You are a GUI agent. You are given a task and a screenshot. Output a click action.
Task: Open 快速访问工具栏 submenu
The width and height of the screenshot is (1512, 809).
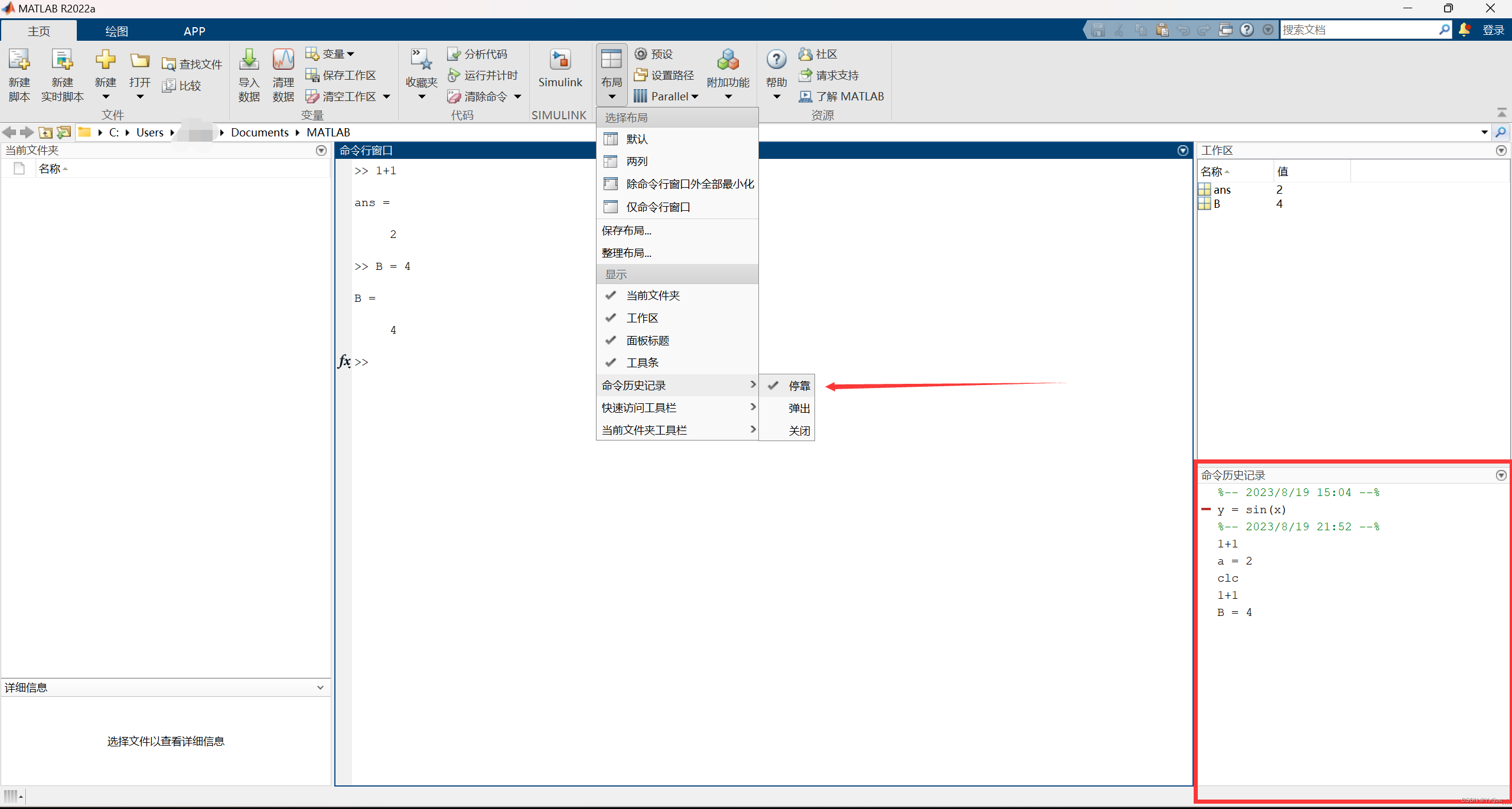[677, 407]
